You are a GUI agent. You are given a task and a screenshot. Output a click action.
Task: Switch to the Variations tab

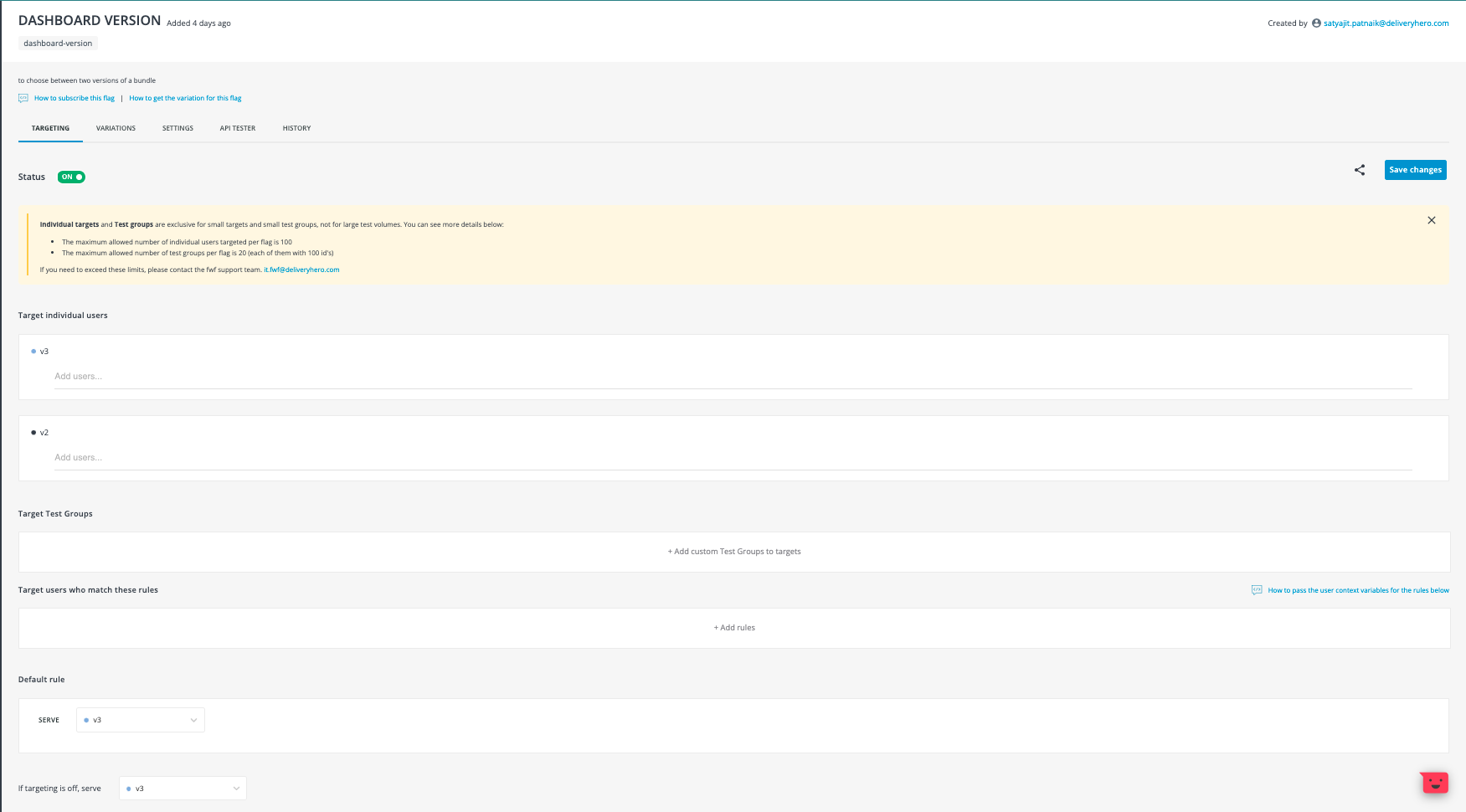[x=116, y=128]
